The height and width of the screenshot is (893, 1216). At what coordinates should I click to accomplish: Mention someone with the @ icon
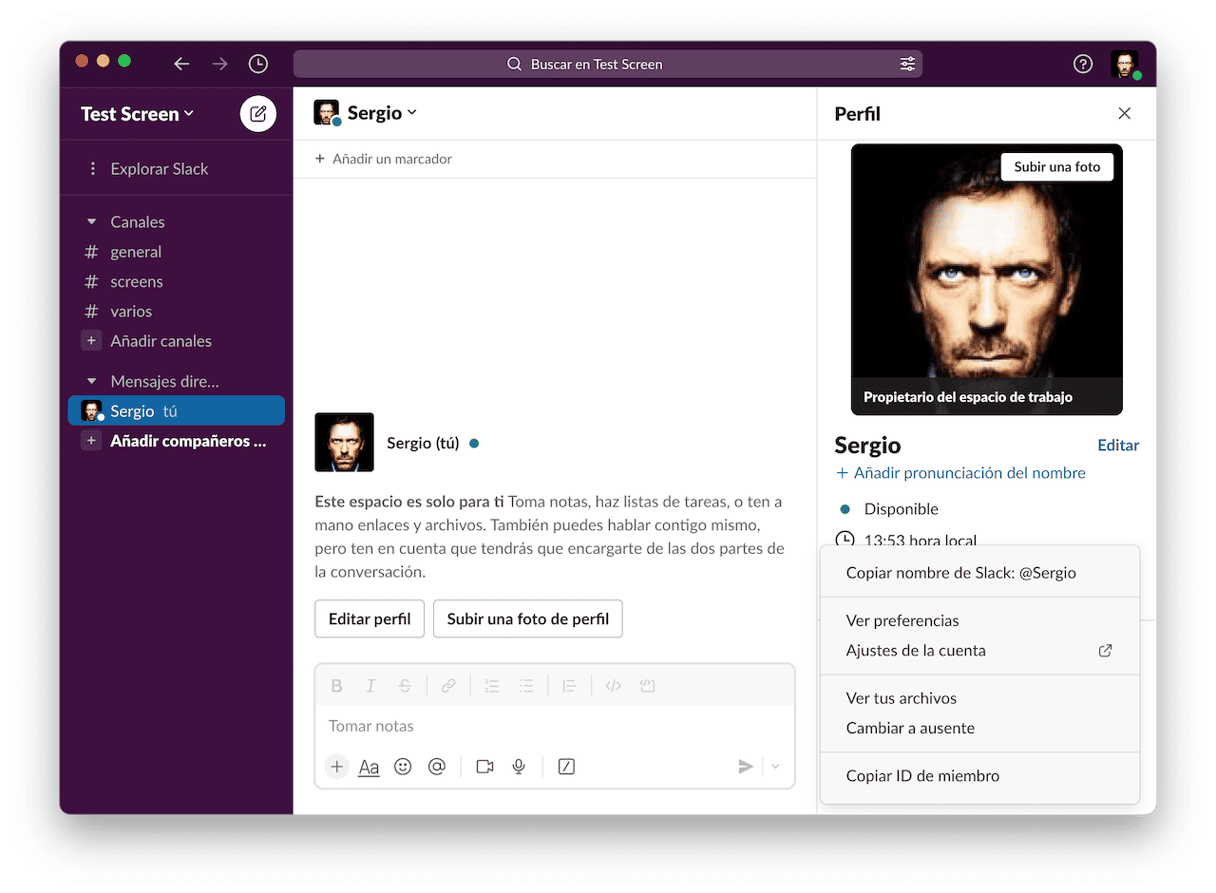pos(437,767)
